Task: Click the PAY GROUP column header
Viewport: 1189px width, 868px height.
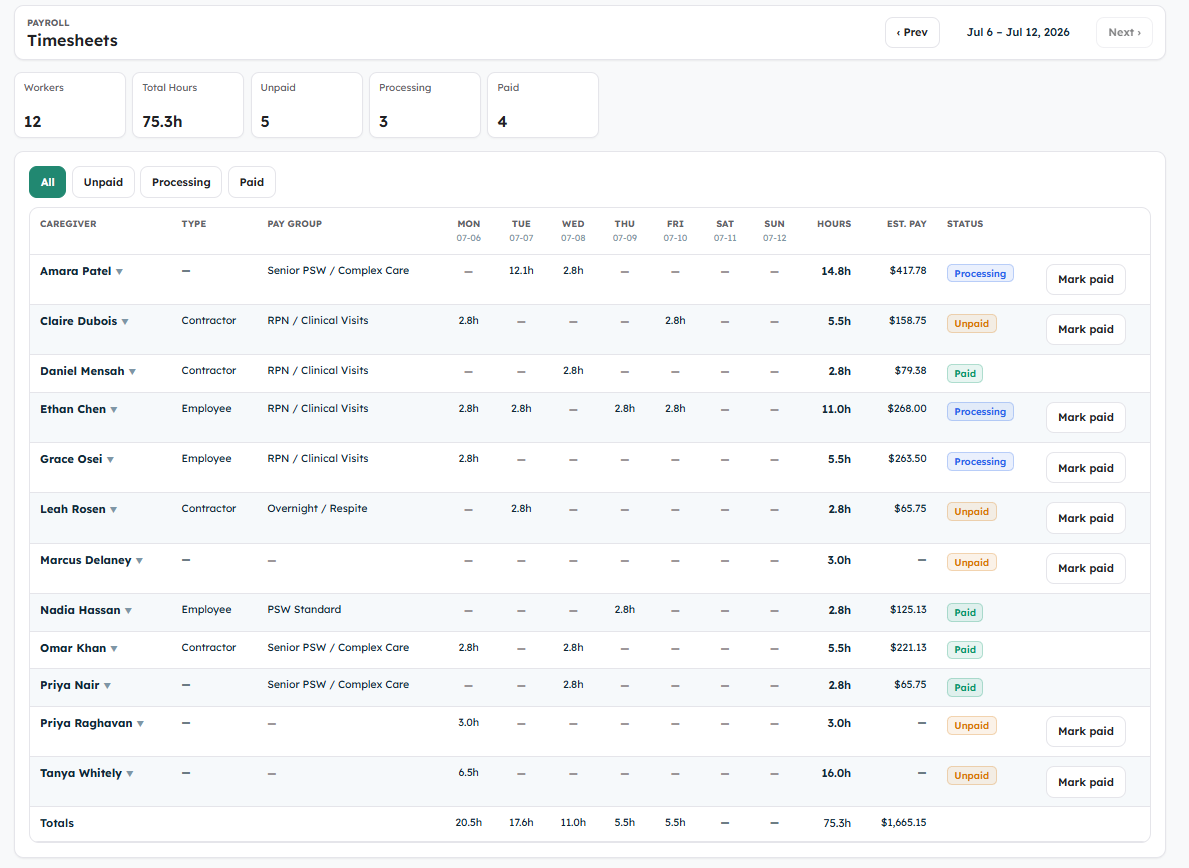Action: pos(294,224)
